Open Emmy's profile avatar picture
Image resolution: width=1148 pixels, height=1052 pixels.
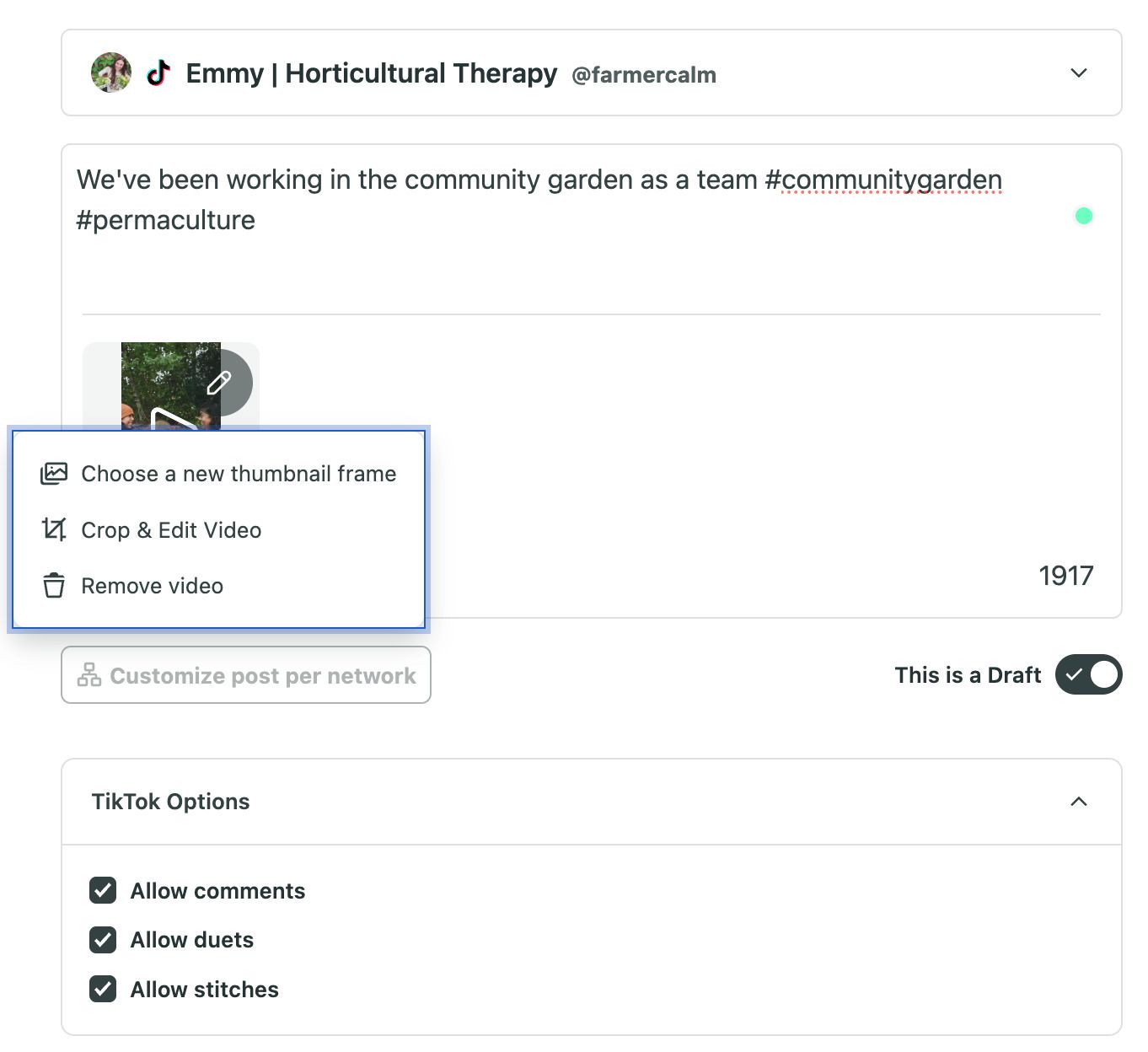(x=110, y=72)
